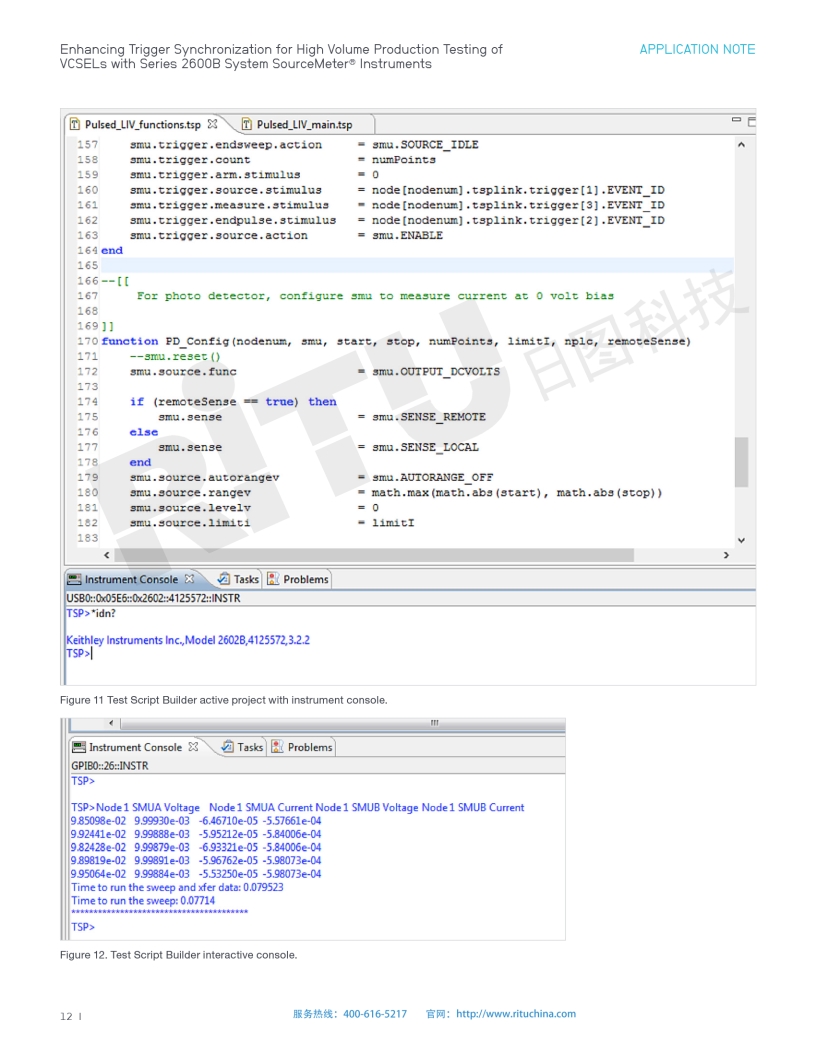Screen dimensions: 816x1056
Task: Click the lower Instrument Console monitor icon
Action: click(x=78, y=747)
